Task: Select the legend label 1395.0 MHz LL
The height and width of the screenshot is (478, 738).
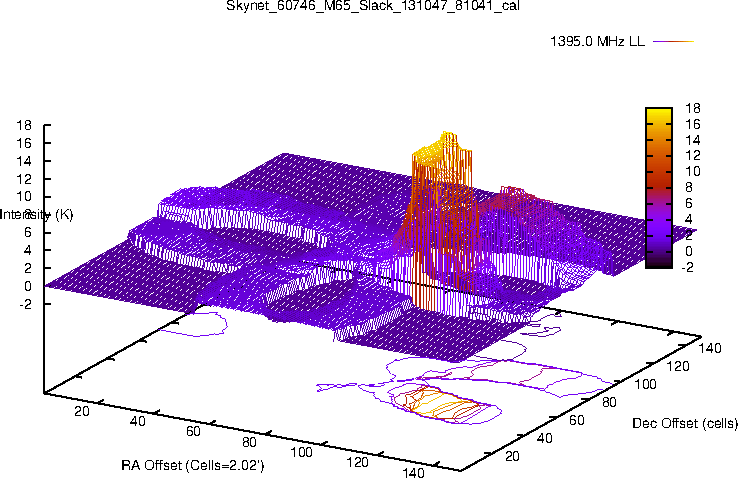Action: [597, 41]
